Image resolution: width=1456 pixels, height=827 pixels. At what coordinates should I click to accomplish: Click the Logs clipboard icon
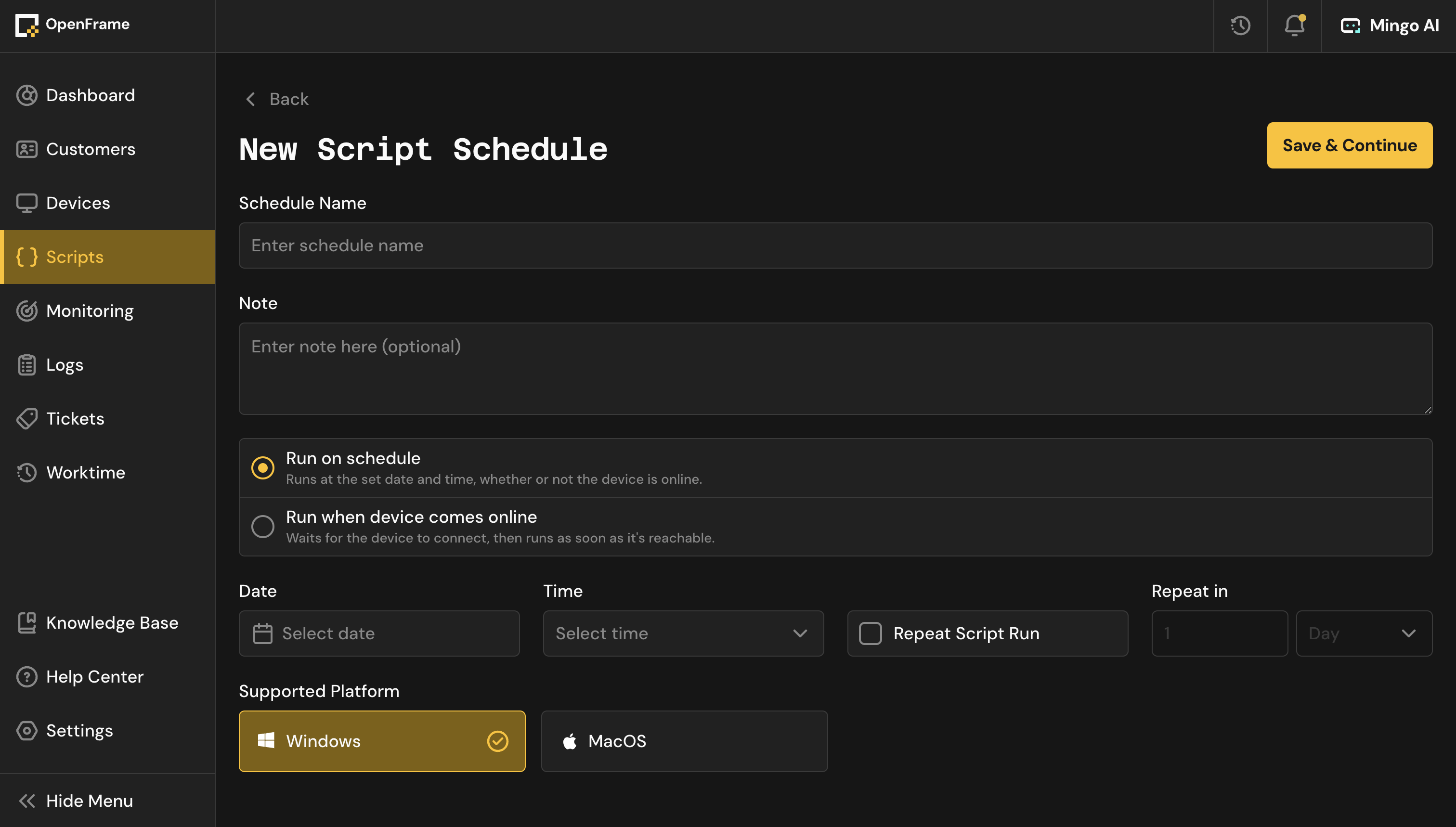[x=26, y=365]
